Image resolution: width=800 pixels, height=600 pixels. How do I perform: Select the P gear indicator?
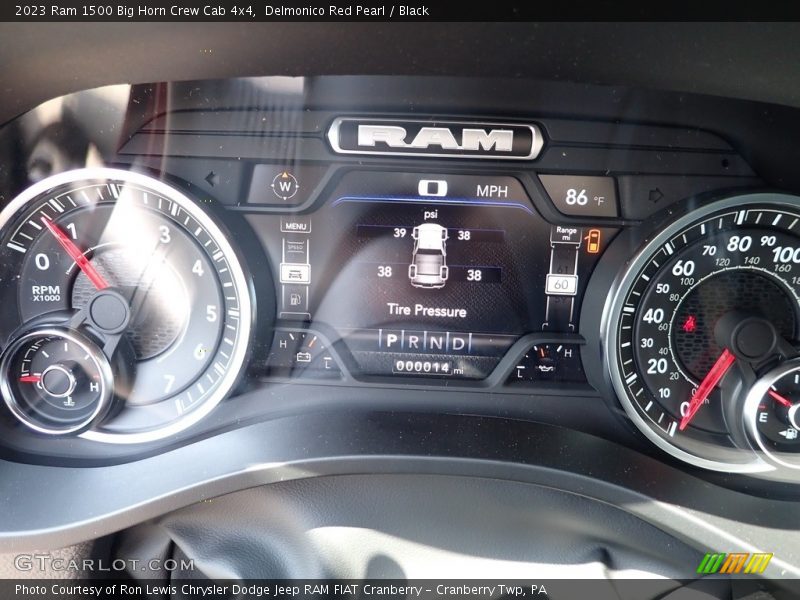pyautogui.click(x=391, y=342)
